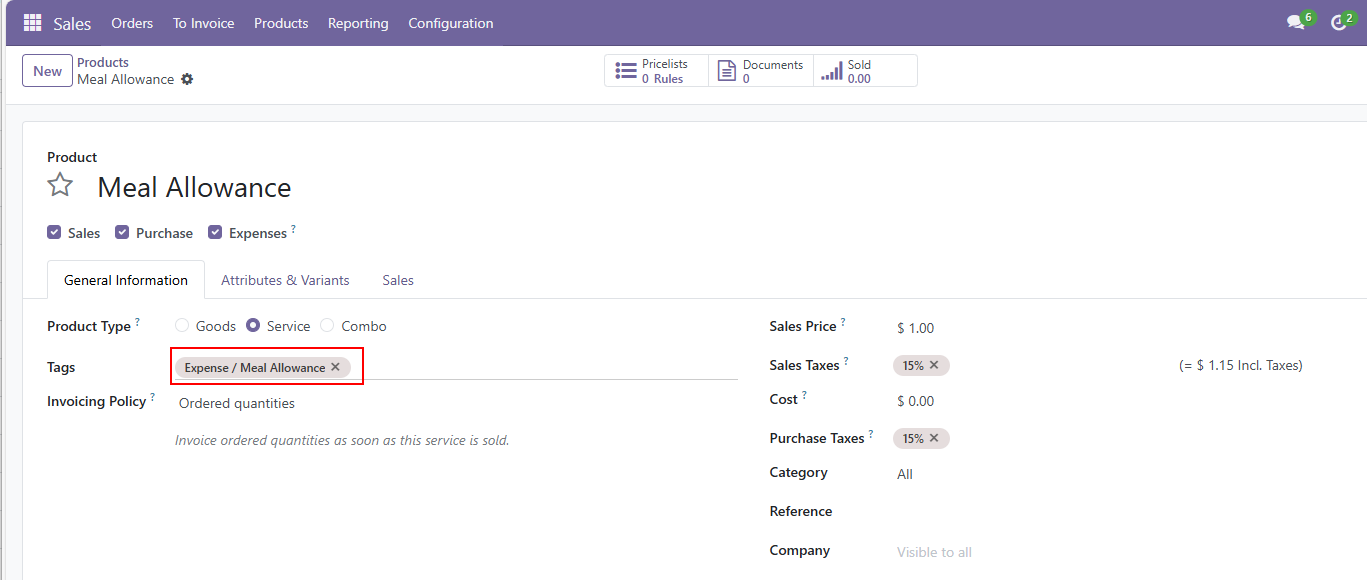The width and height of the screenshot is (1367, 580).
Task: Remove the Expense / Meal Allowance tag
Action: coord(335,367)
